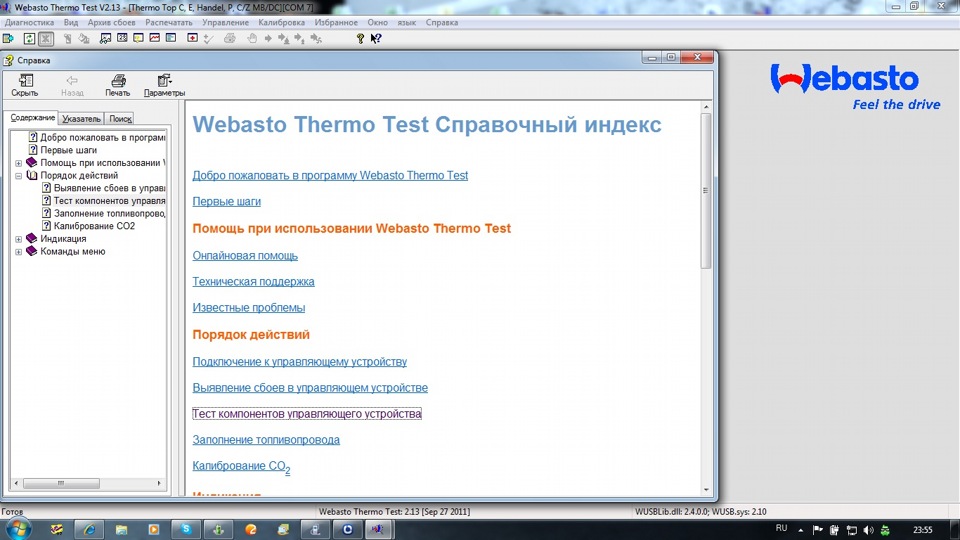Expand 'Помощь при использовании' tree node
The image size is (960, 540).
pyautogui.click(x=18, y=163)
